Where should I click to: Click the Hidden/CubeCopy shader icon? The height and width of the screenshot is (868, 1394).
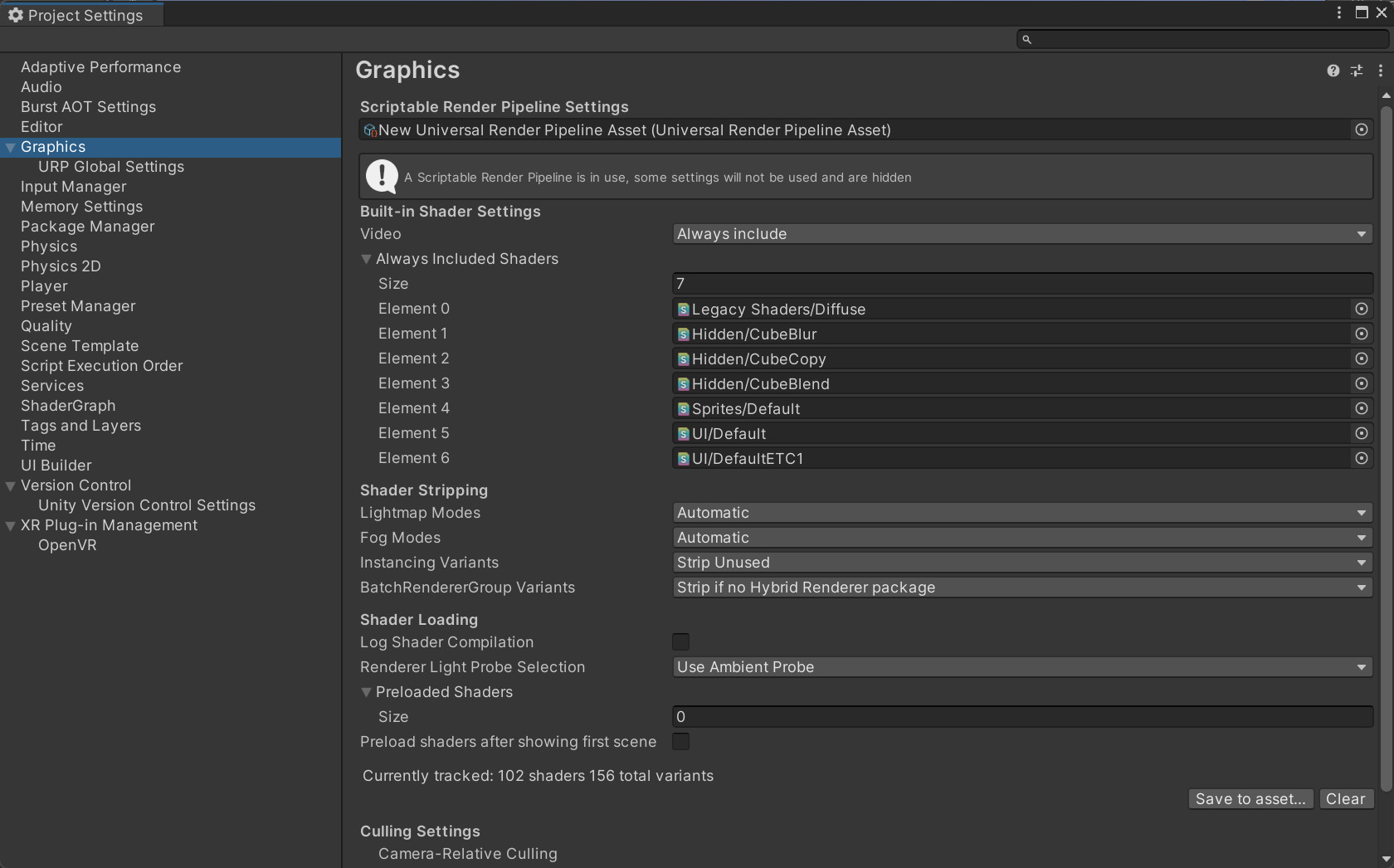click(683, 359)
